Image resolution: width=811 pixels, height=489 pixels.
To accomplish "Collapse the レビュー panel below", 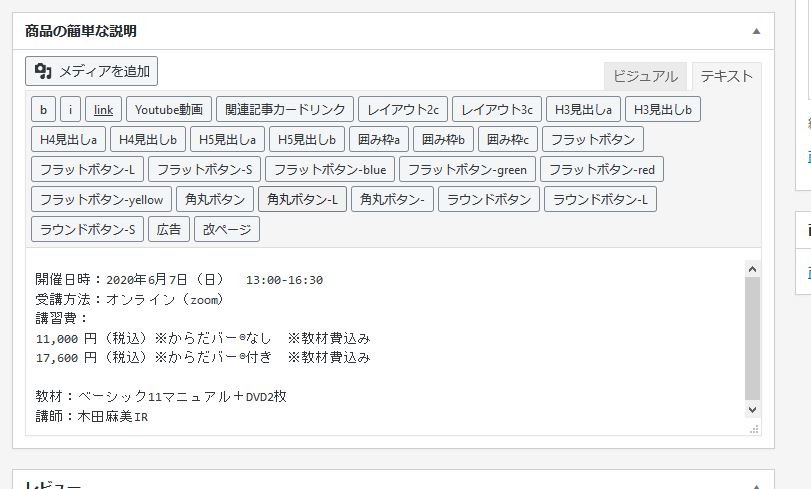I will (756, 486).
